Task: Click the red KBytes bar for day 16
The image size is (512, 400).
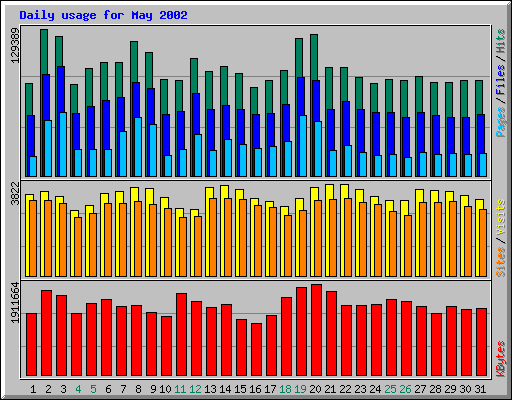Action: click(256, 349)
